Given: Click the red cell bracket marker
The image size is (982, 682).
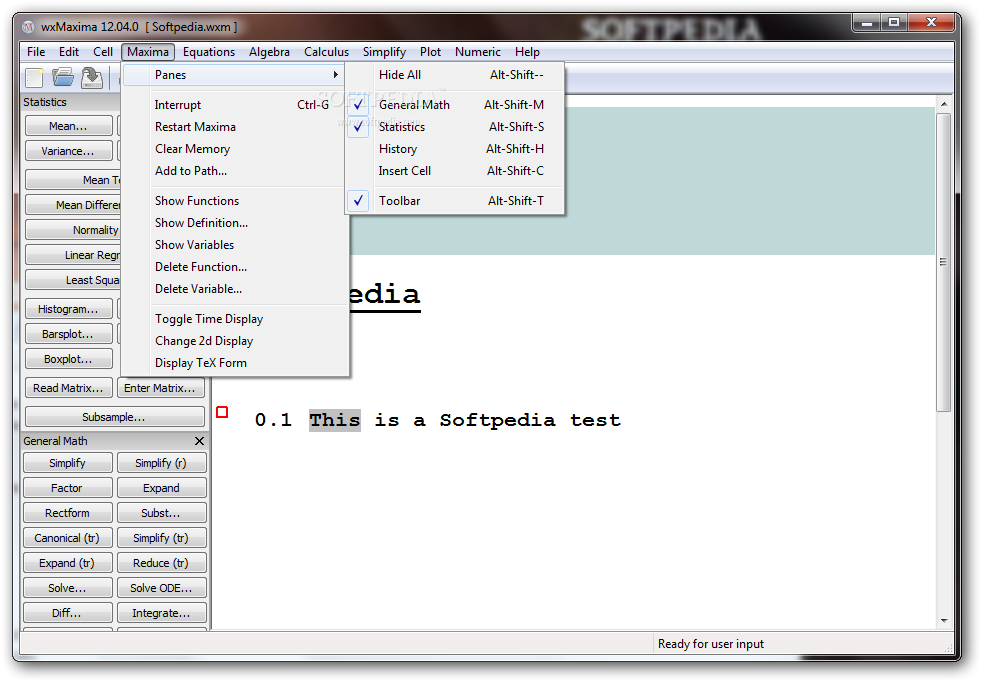Looking at the screenshot, I should (x=222, y=412).
